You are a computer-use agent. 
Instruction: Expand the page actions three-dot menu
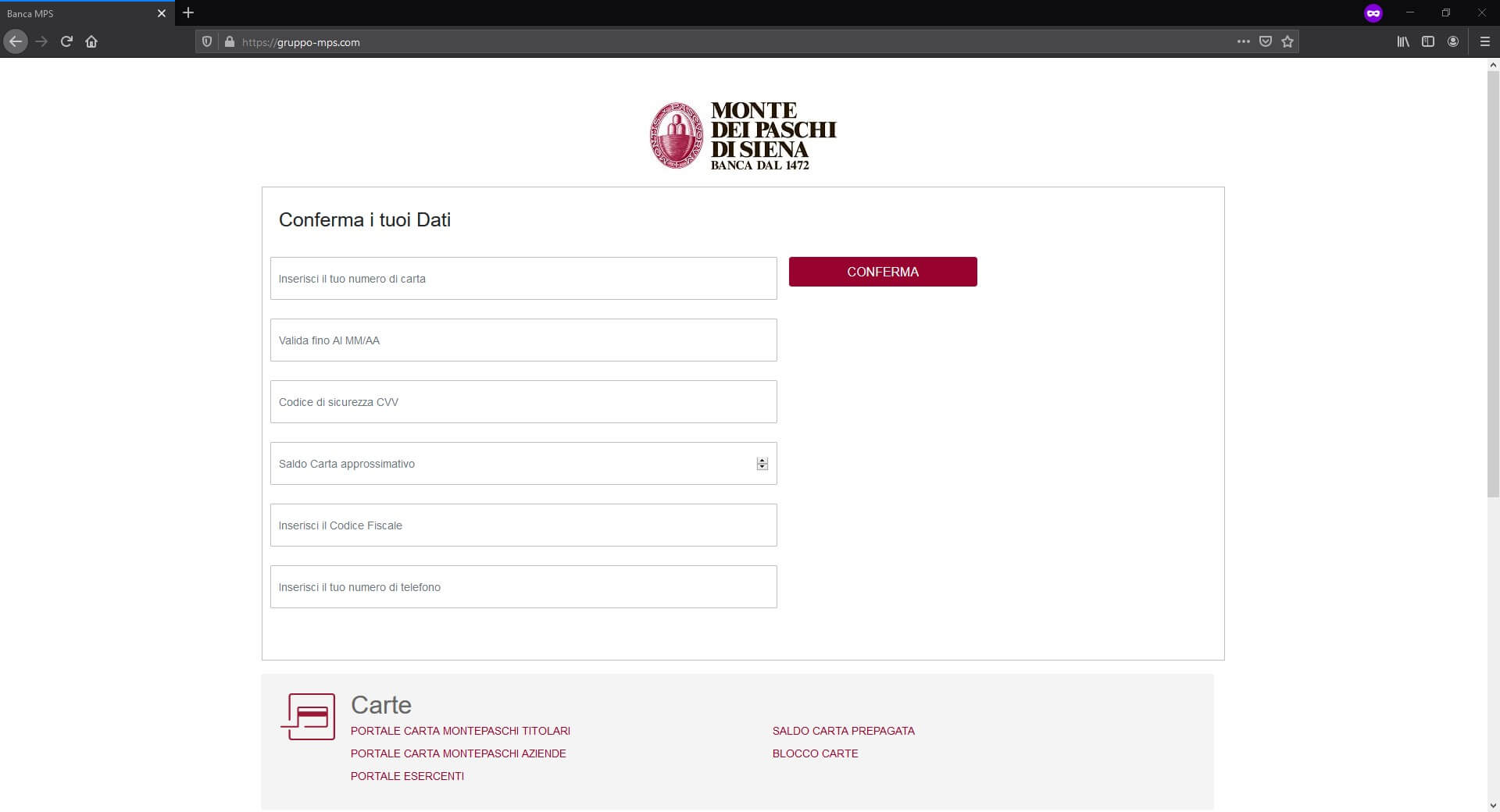click(x=1243, y=42)
